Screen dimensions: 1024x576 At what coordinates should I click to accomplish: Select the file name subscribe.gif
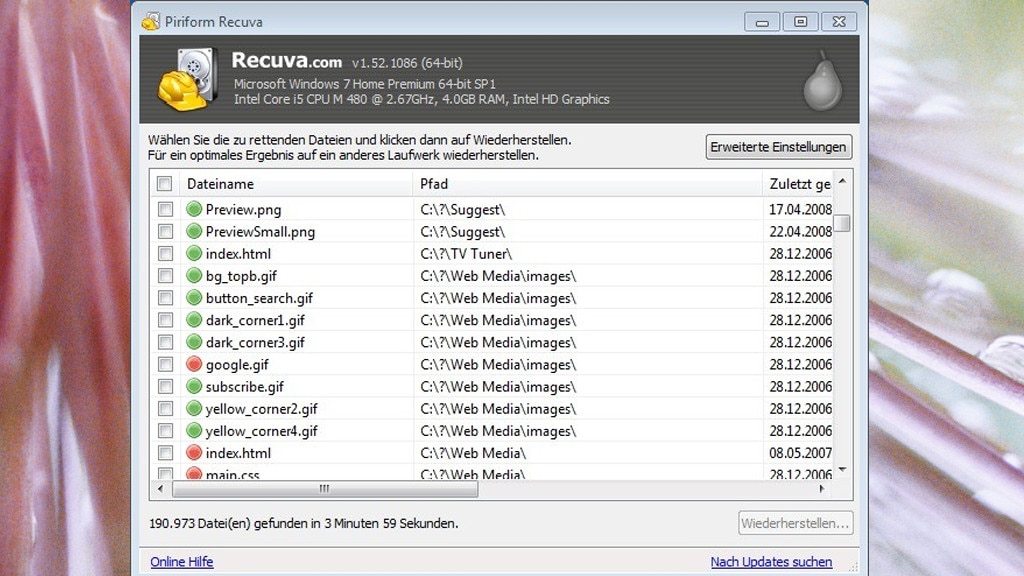(245, 387)
